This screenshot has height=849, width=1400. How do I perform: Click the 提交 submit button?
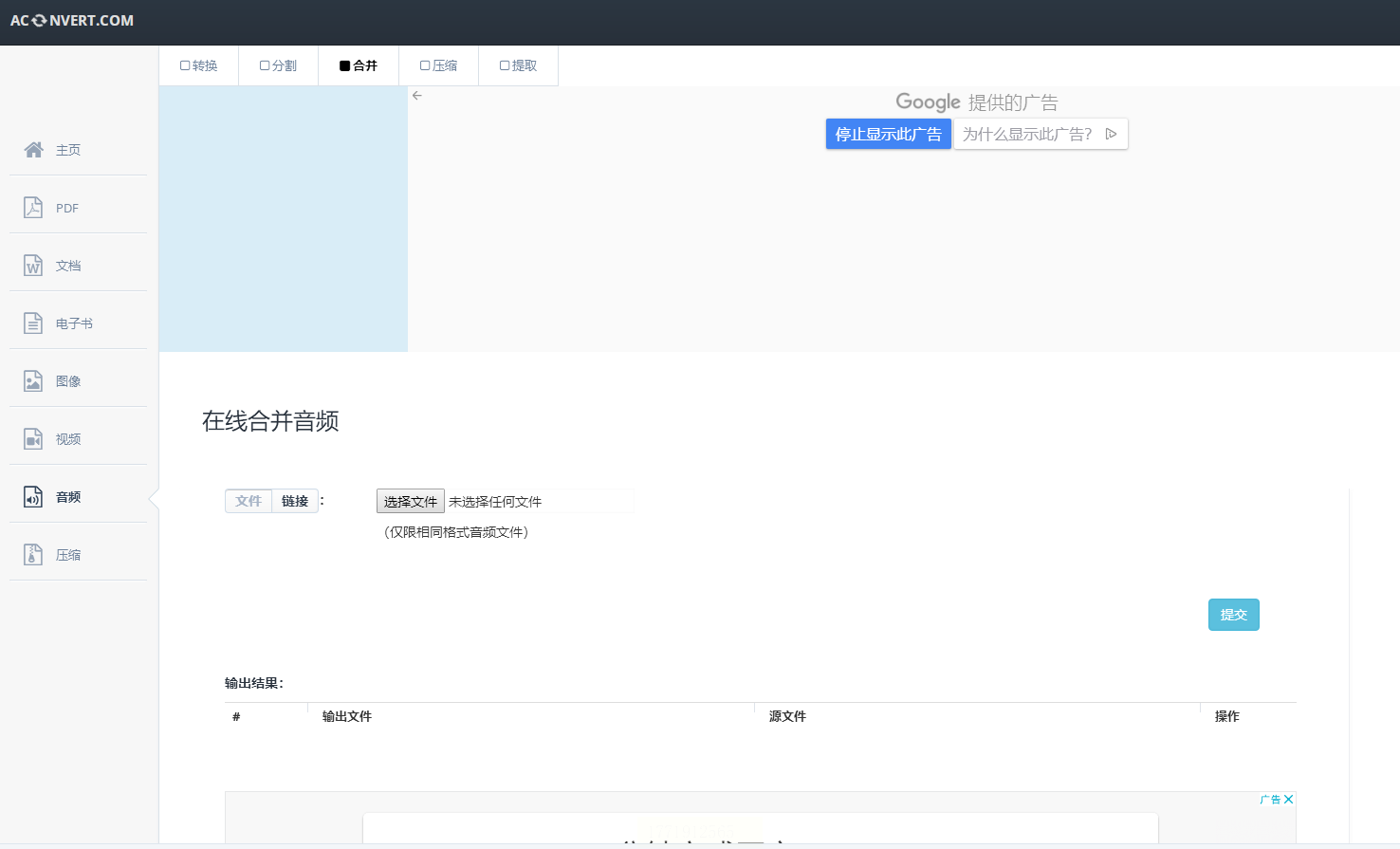click(1233, 615)
